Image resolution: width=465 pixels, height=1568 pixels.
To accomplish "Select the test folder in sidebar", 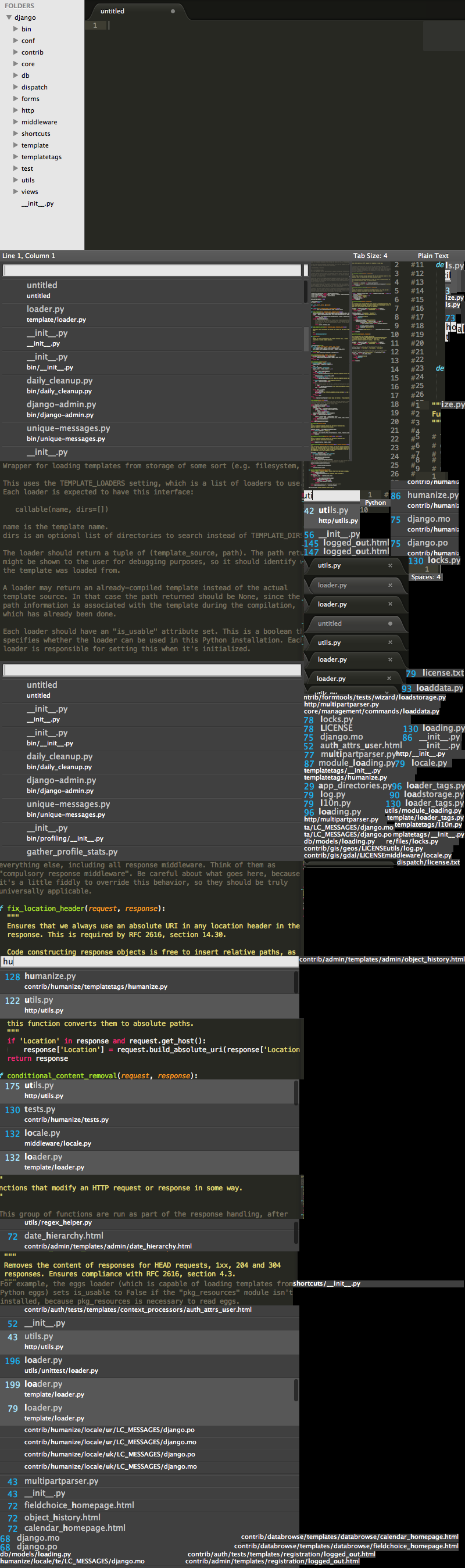I will click(27, 168).
